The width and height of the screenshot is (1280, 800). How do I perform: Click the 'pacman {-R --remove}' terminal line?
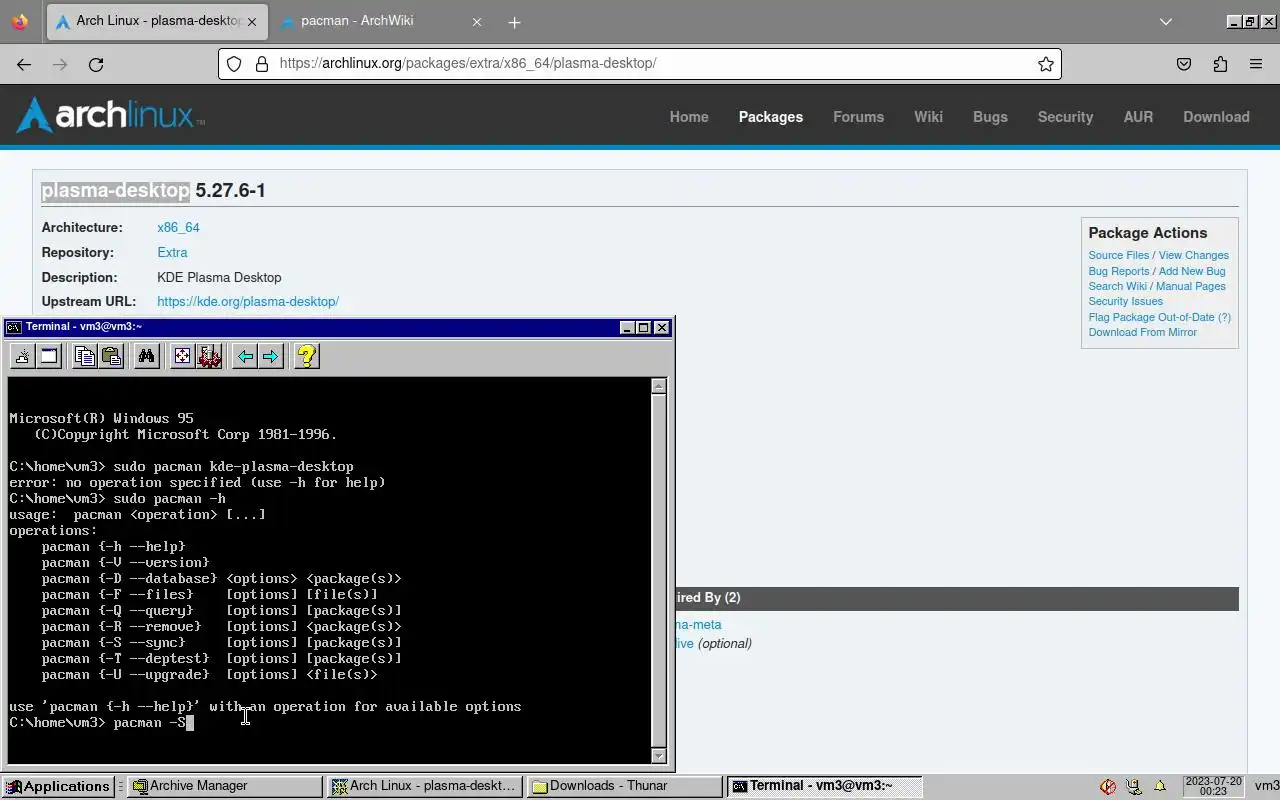[222, 627]
